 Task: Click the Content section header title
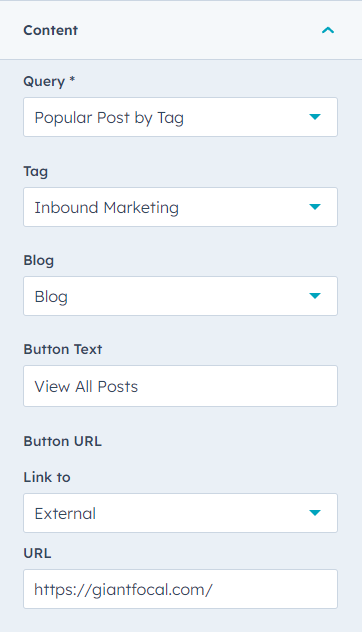coord(50,30)
